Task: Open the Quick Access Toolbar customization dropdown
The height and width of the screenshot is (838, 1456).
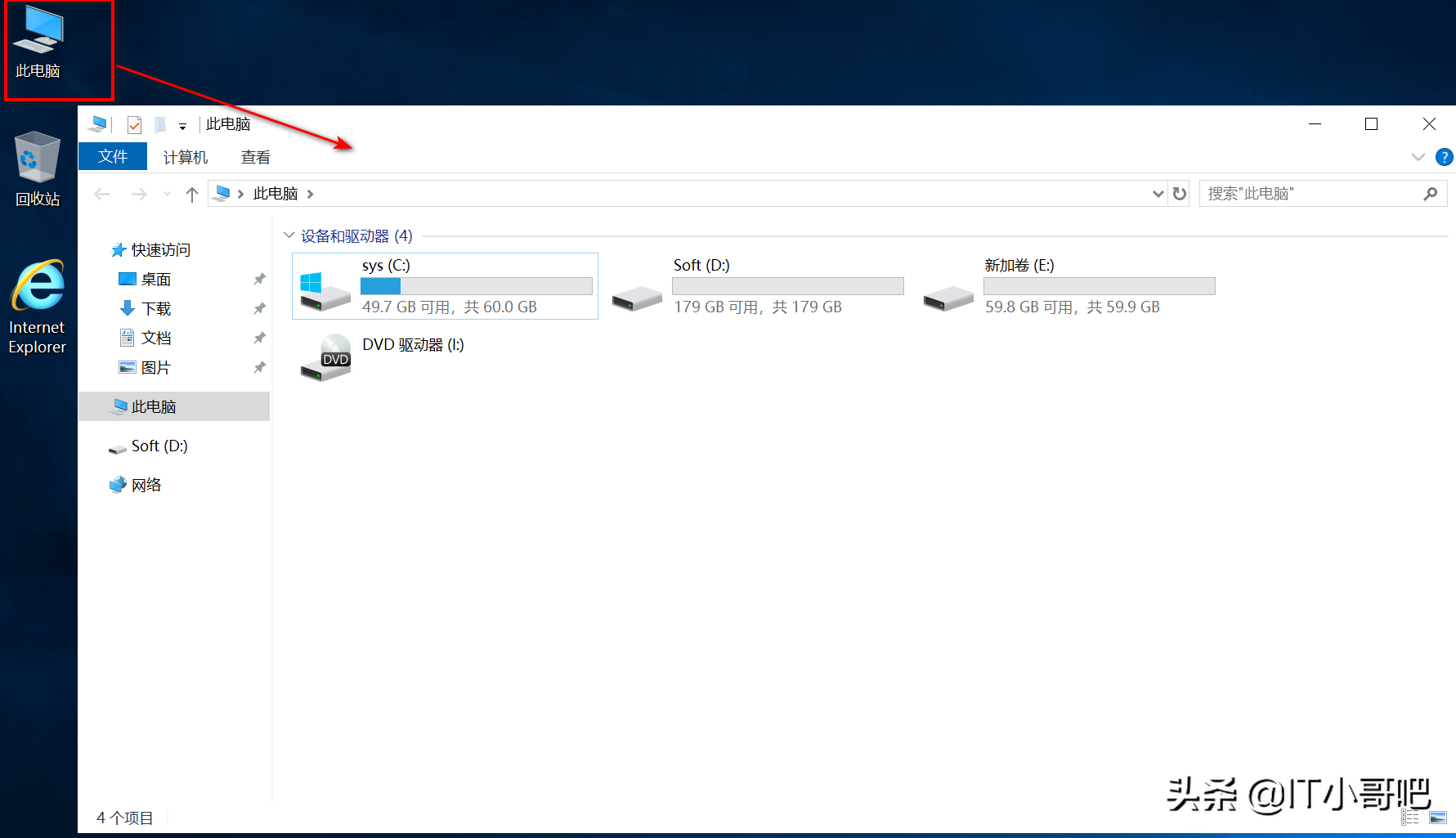Action: [x=183, y=124]
